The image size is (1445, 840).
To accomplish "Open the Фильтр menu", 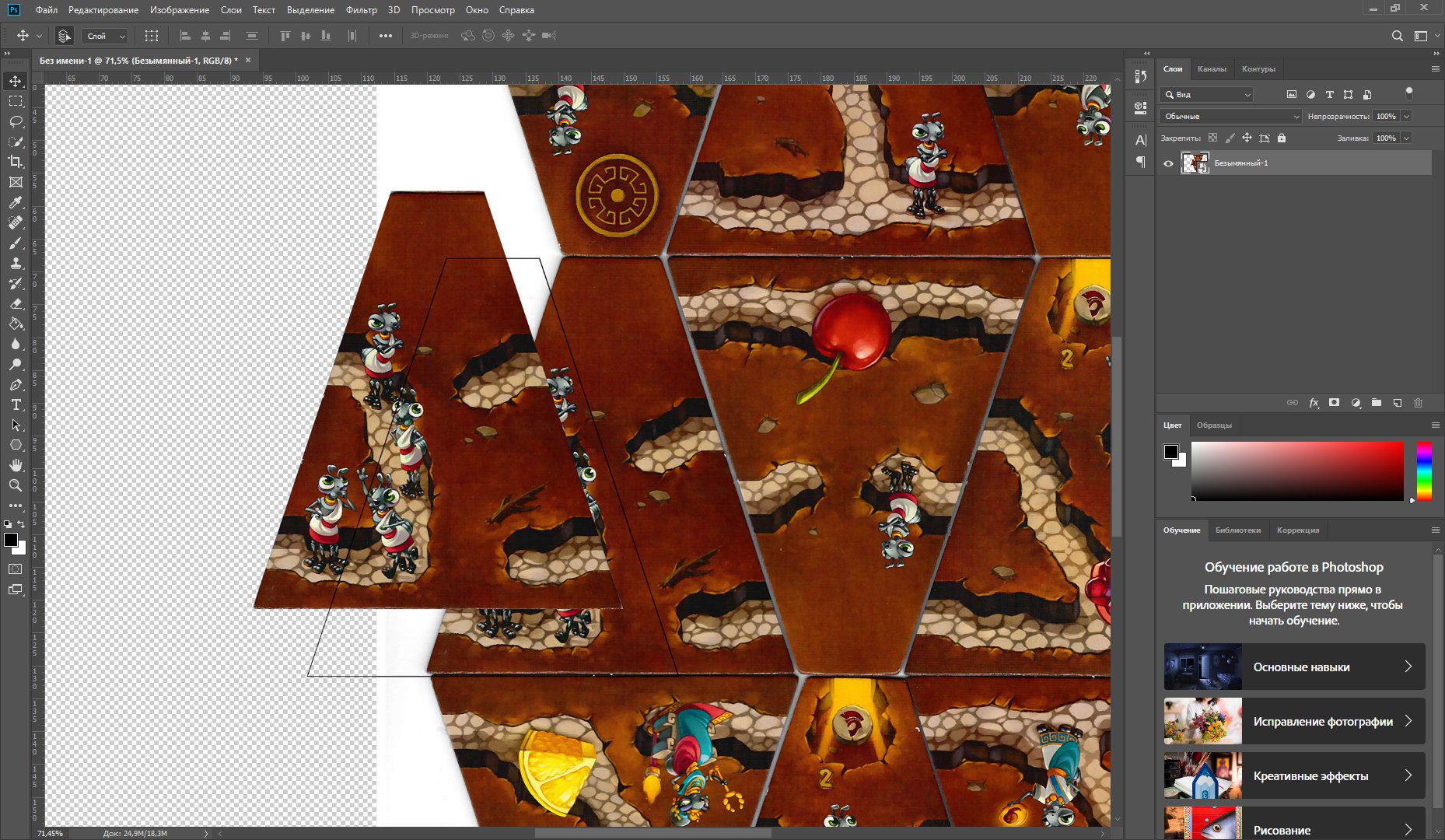I will click(362, 10).
